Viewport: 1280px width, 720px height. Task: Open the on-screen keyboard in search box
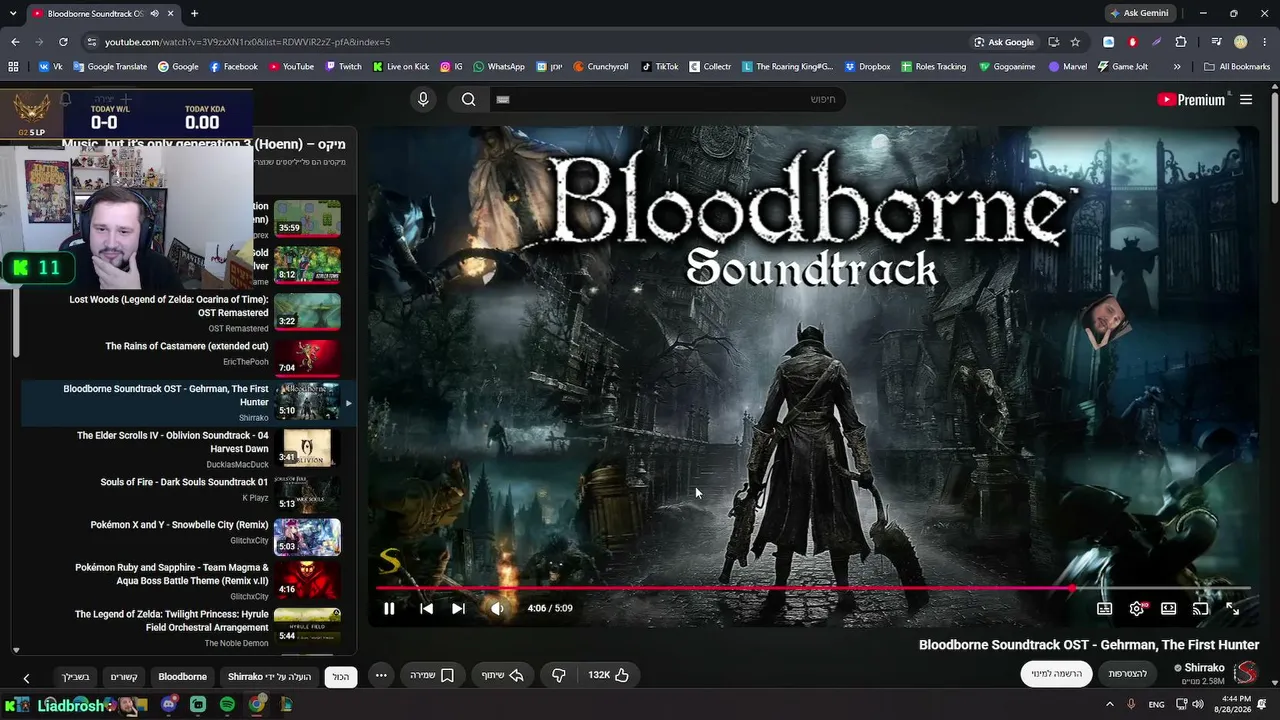[x=503, y=99]
